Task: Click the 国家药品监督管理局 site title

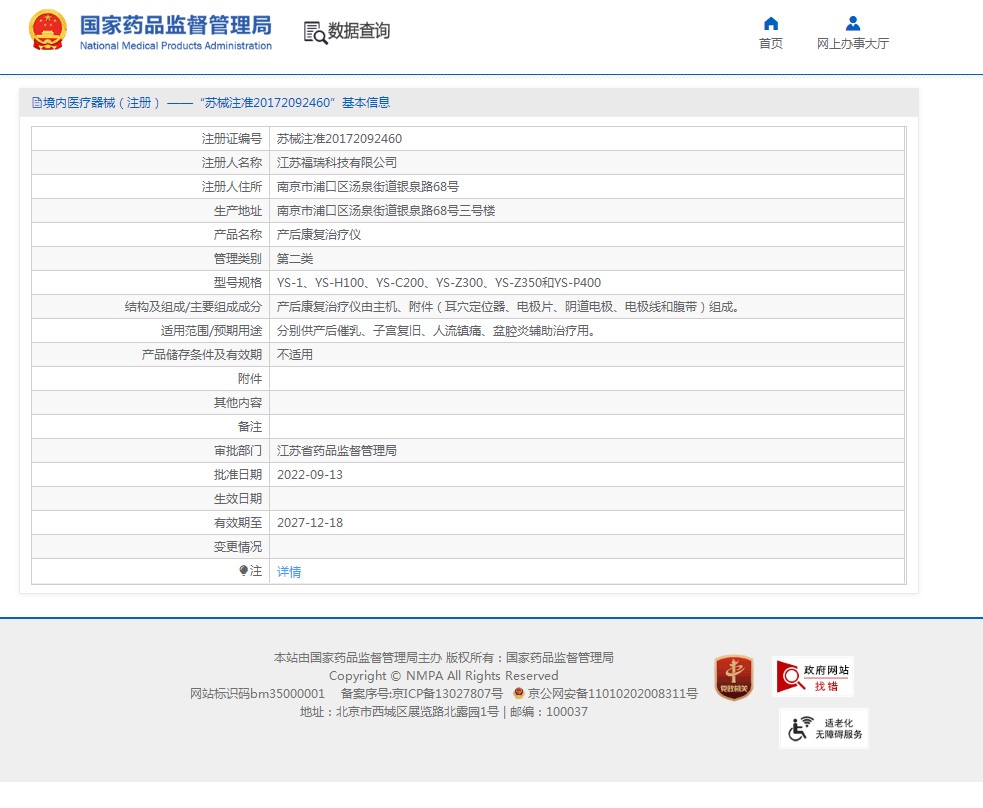Action: 176,25
